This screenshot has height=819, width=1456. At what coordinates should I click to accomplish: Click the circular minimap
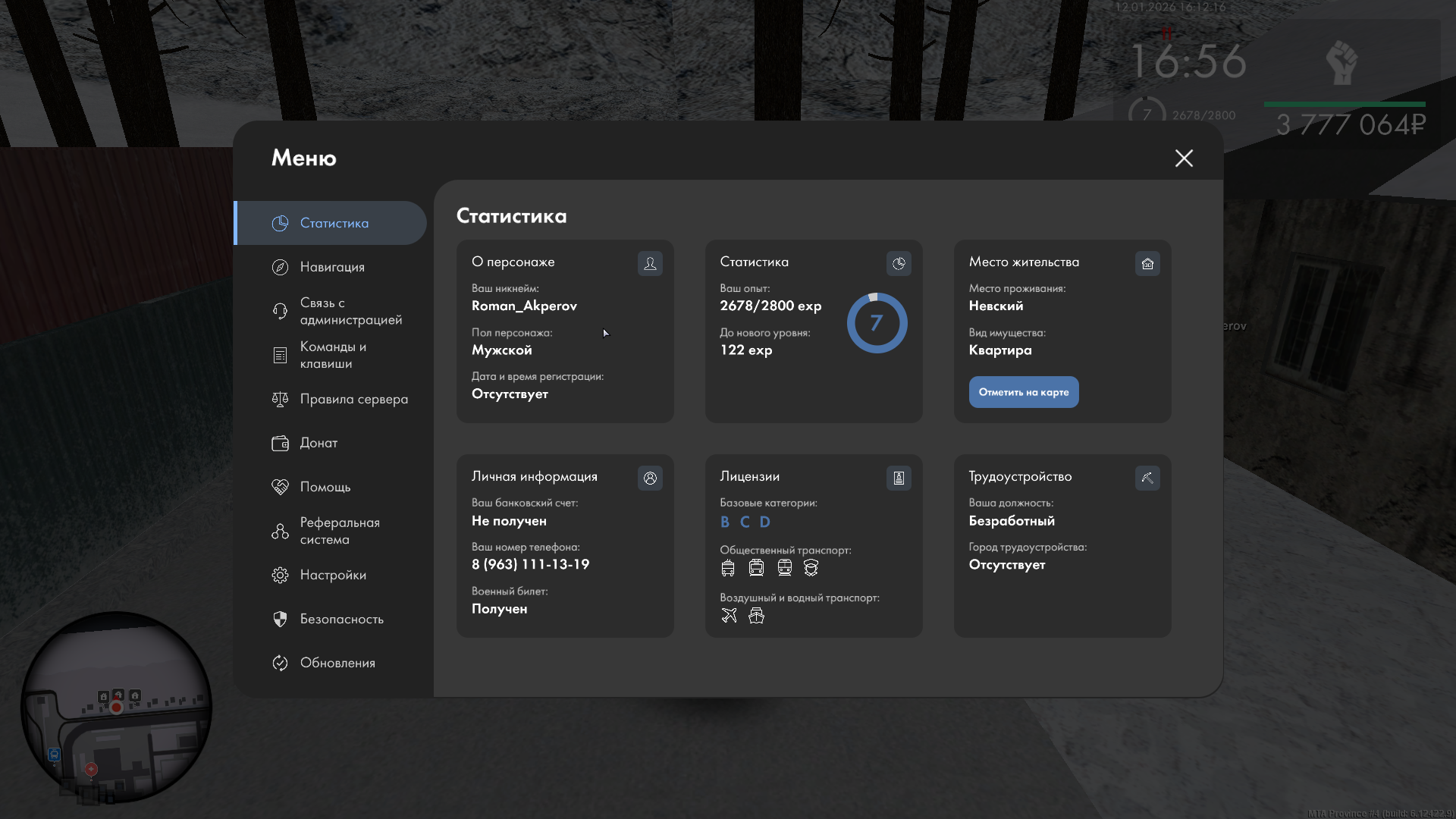[x=116, y=707]
